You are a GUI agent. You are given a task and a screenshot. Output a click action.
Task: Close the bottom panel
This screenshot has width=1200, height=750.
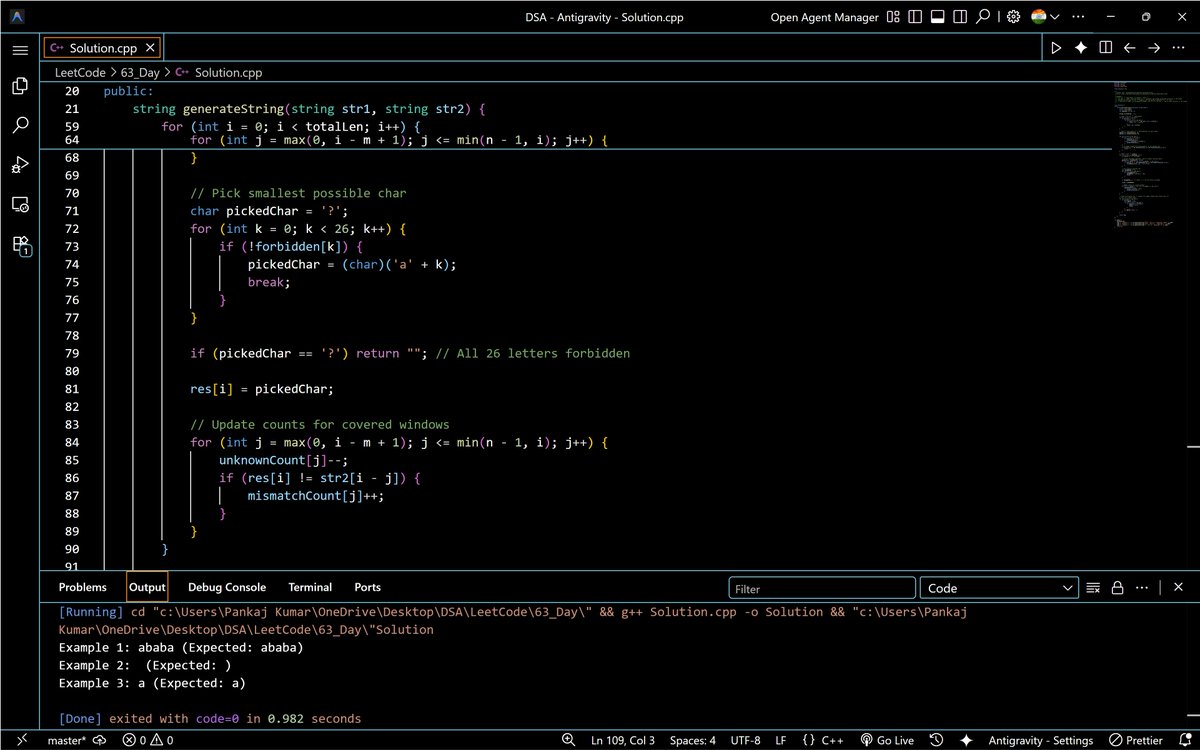click(x=1178, y=588)
